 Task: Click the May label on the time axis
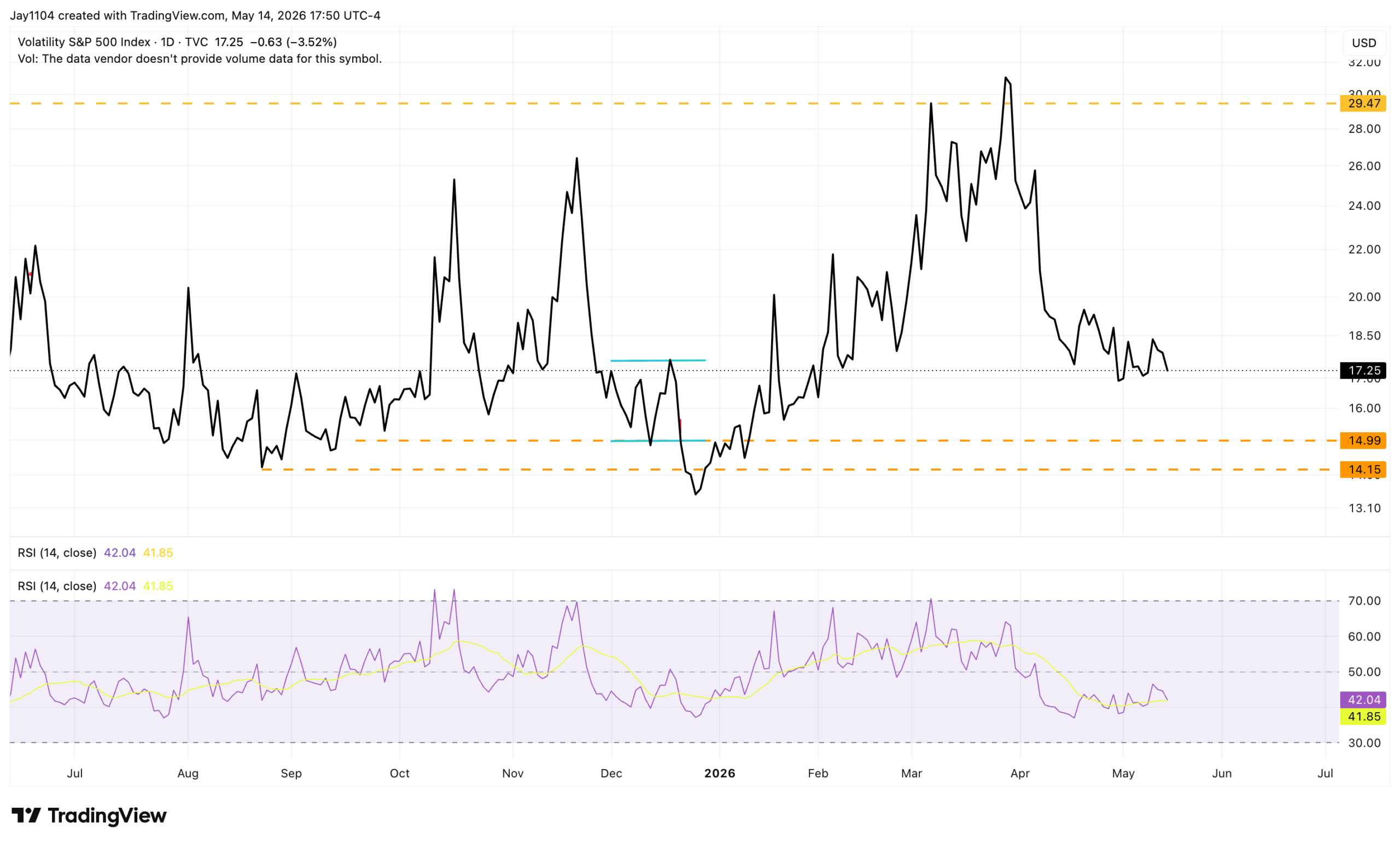[1123, 773]
